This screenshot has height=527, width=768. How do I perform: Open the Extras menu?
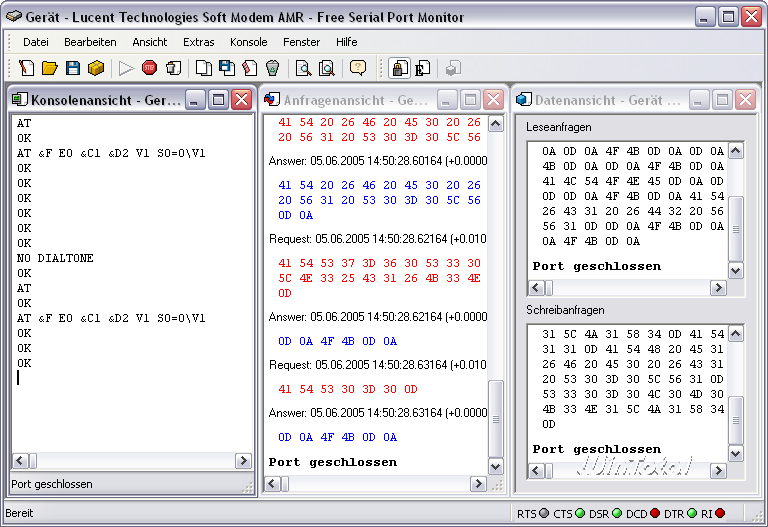pyautogui.click(x=198, y=42)
